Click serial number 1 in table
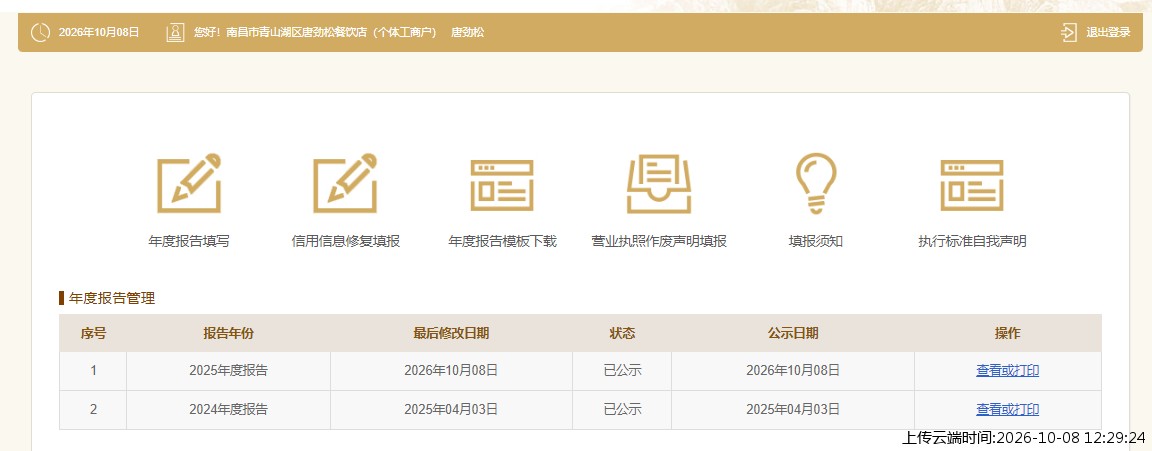Image resolution: width=1152 pixels, height=451 pixels. [x=93, y=370]
